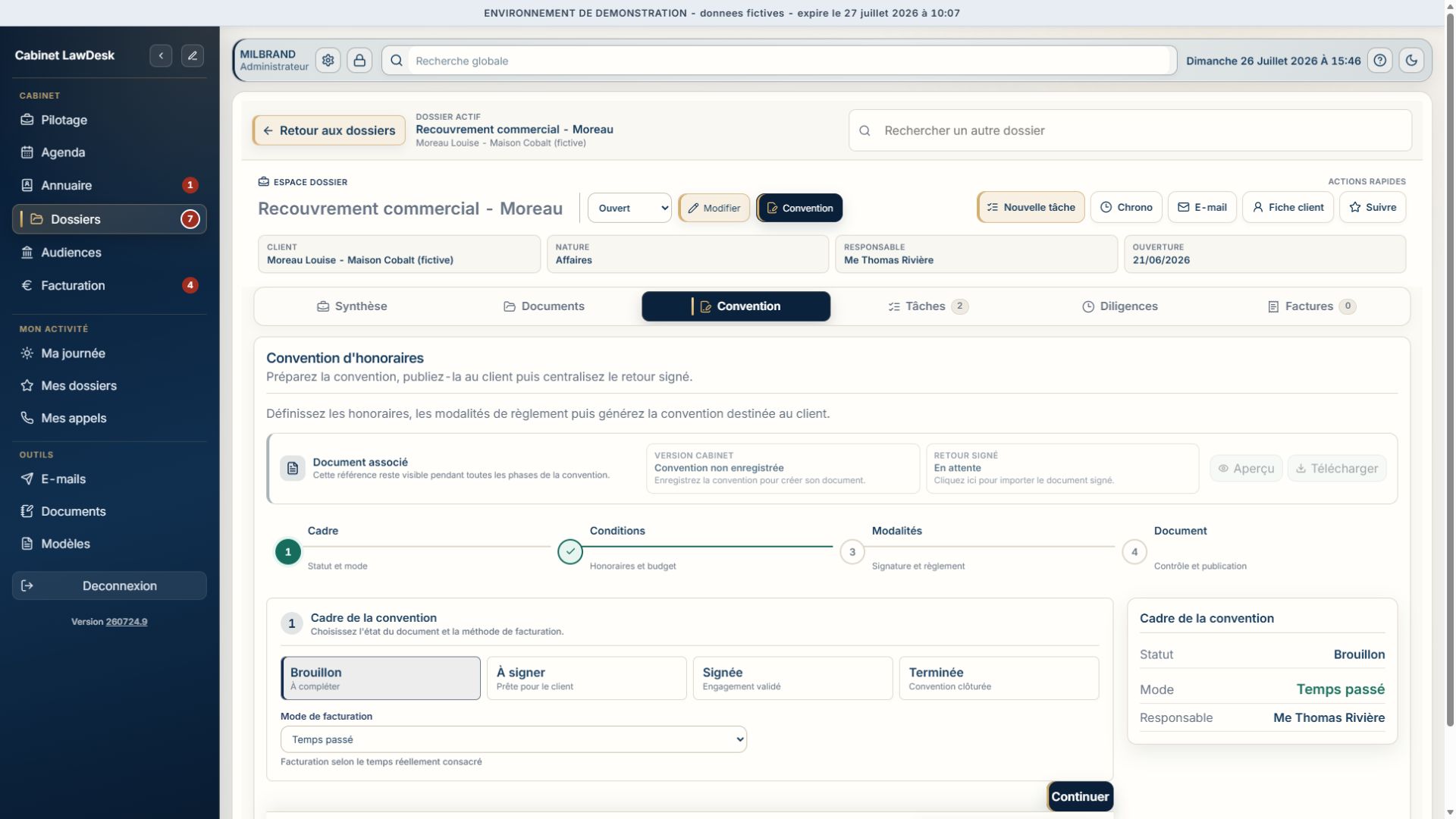Click Retour aux dossiers button
1456x819 pixels.
[329, 130]
